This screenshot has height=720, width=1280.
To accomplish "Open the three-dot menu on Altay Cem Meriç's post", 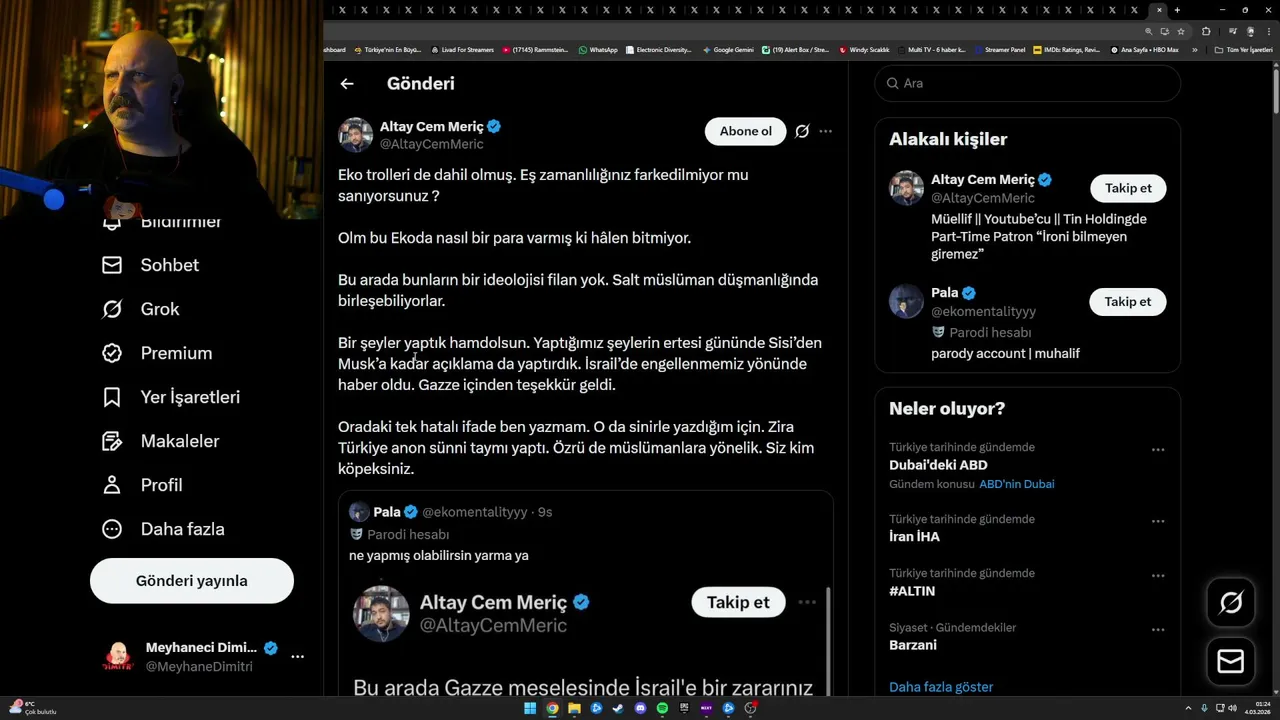I will pos(825,131).
